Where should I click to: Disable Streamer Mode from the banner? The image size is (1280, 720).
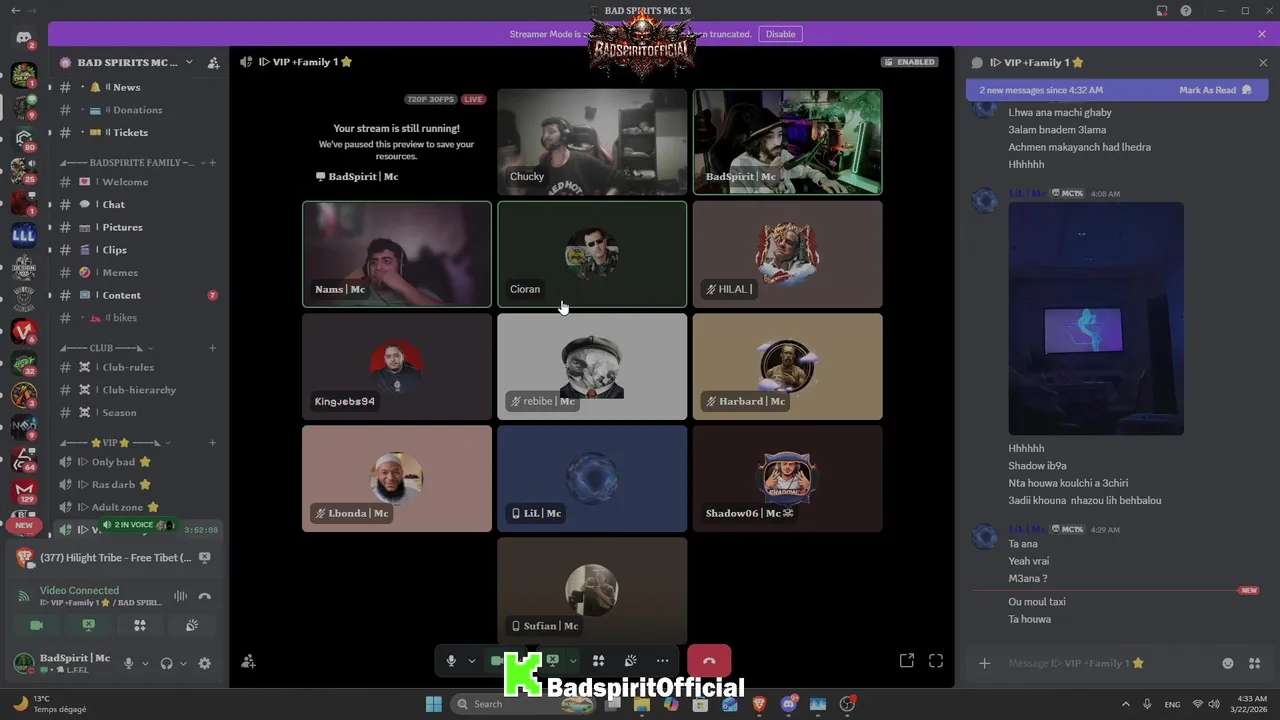pos(781,34)
